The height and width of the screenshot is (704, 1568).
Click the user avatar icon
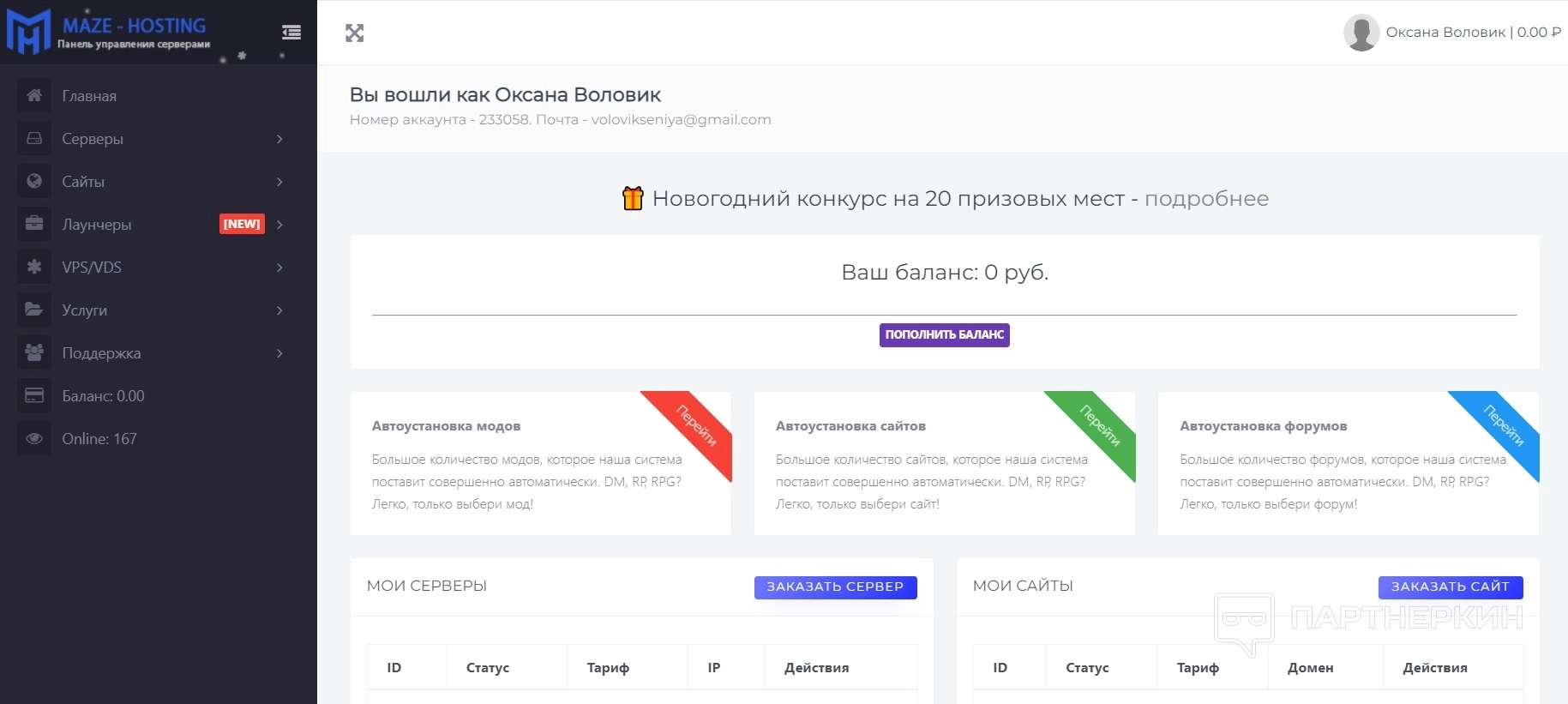1361,33
